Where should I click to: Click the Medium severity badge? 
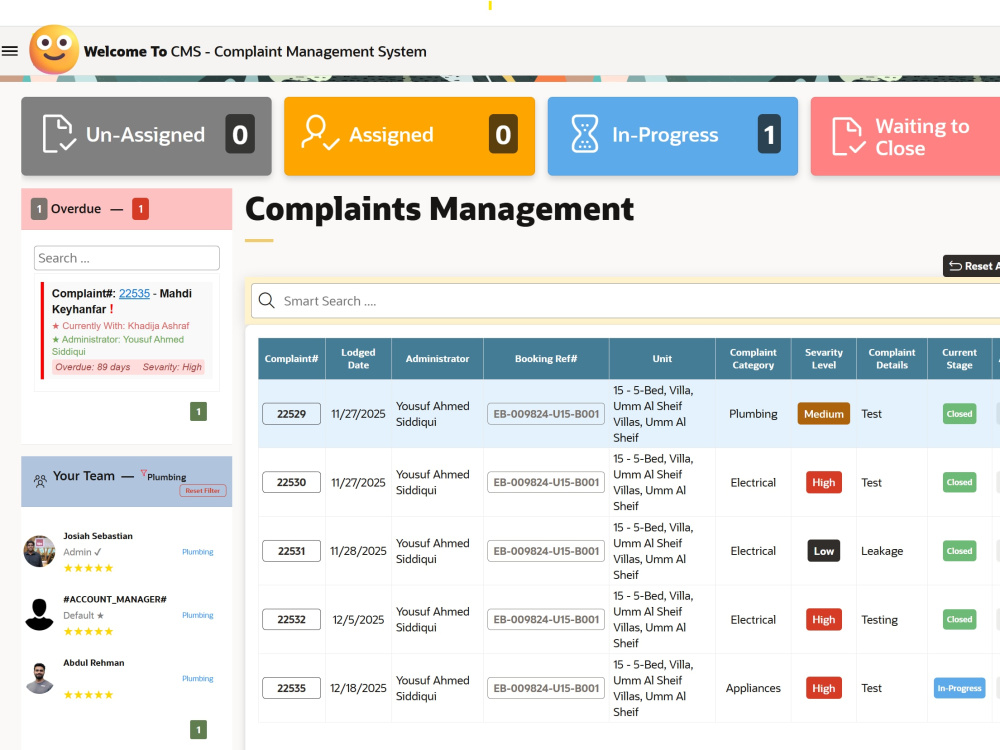823,414
